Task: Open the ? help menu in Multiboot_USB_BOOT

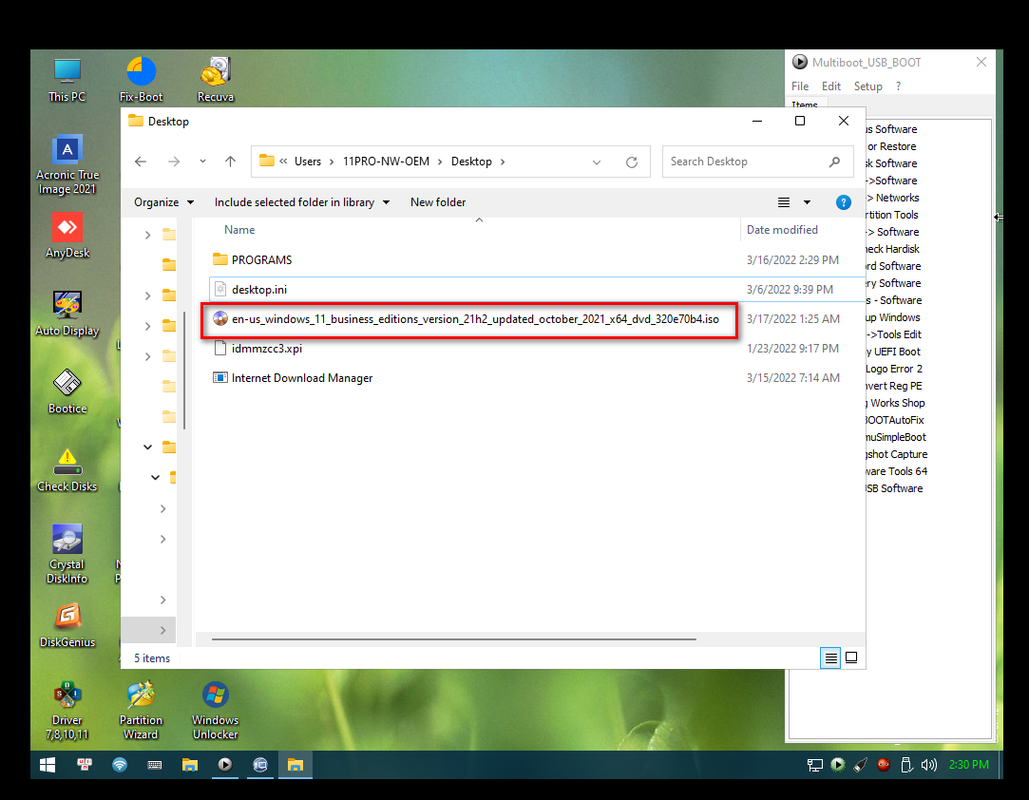Action: pos(898,86)
